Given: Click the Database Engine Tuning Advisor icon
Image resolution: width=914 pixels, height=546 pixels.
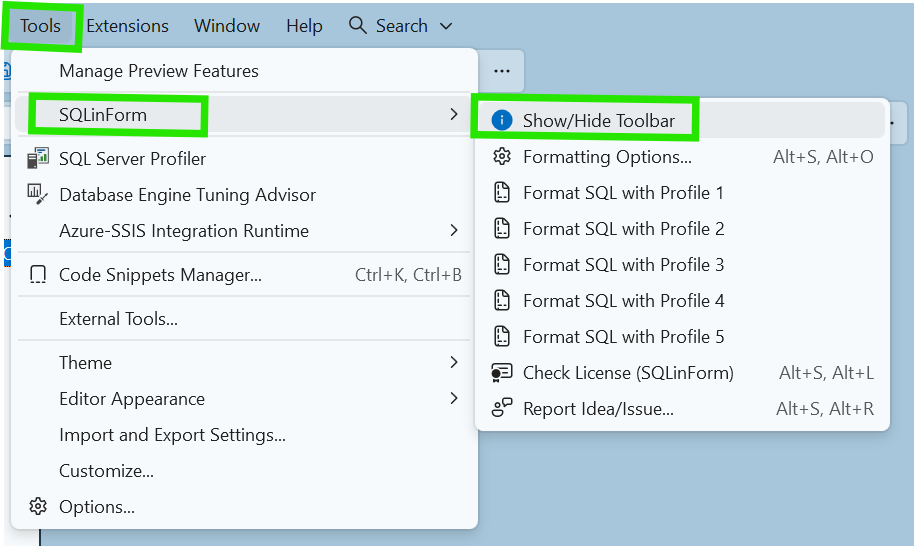Looking at the screenshot, I should tap(38, 194).
